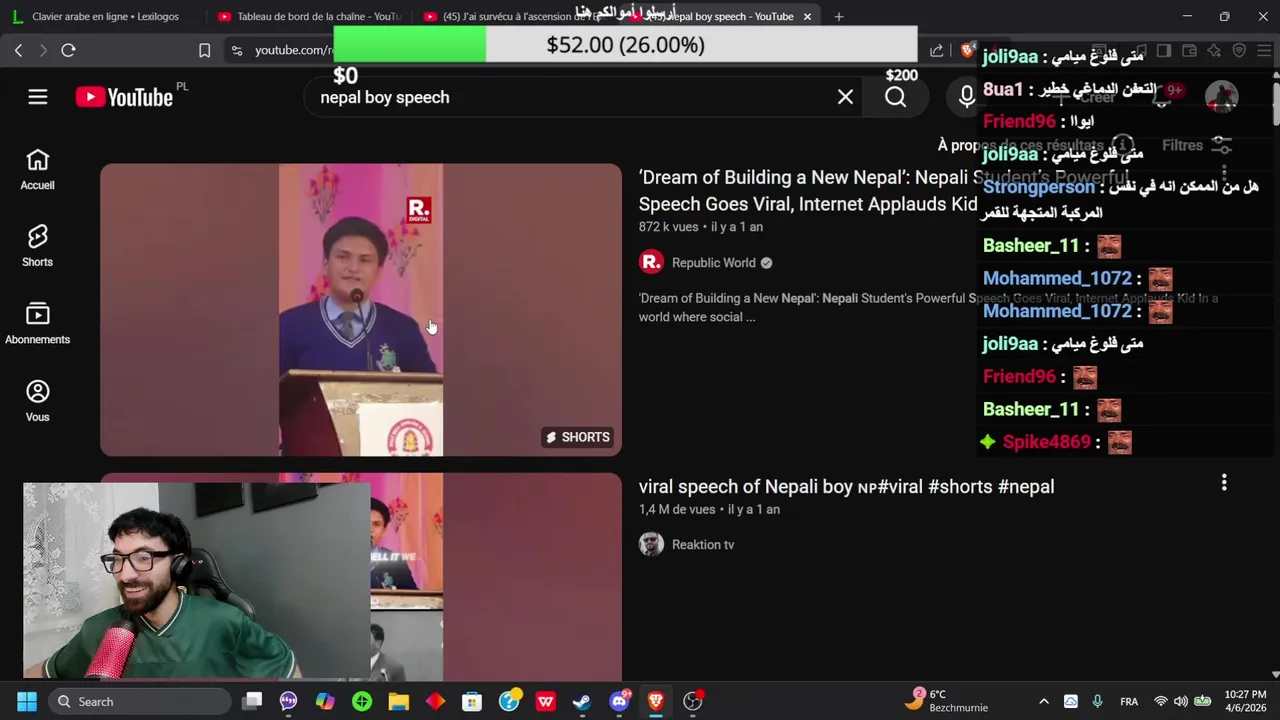Viewport: 1280px width, 720px height.
Task: Open the YouTube guide hamburger menu
Action: (37, 97)
